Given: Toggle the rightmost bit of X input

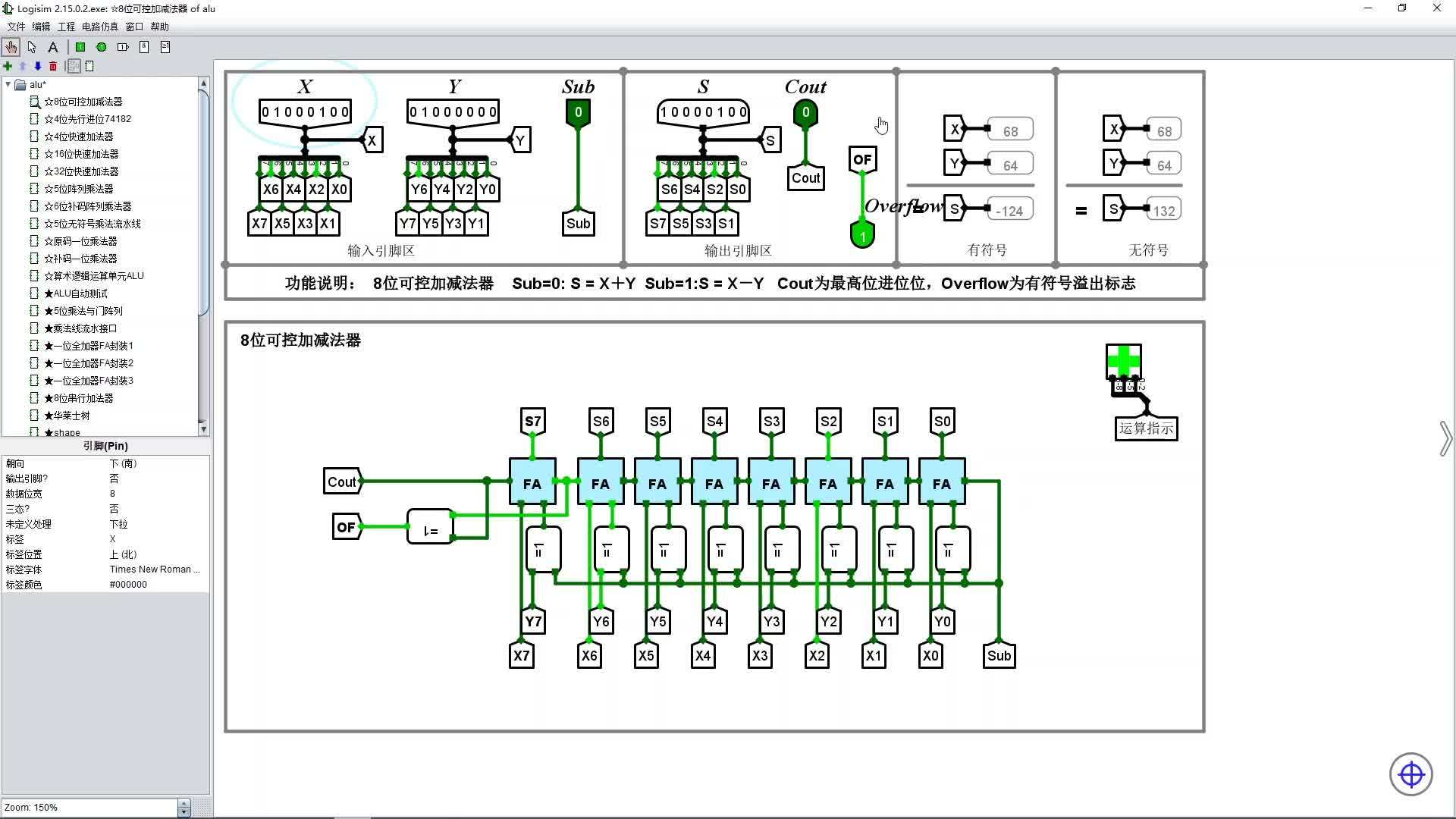Looking at the screenshot, I should (345, 112).
